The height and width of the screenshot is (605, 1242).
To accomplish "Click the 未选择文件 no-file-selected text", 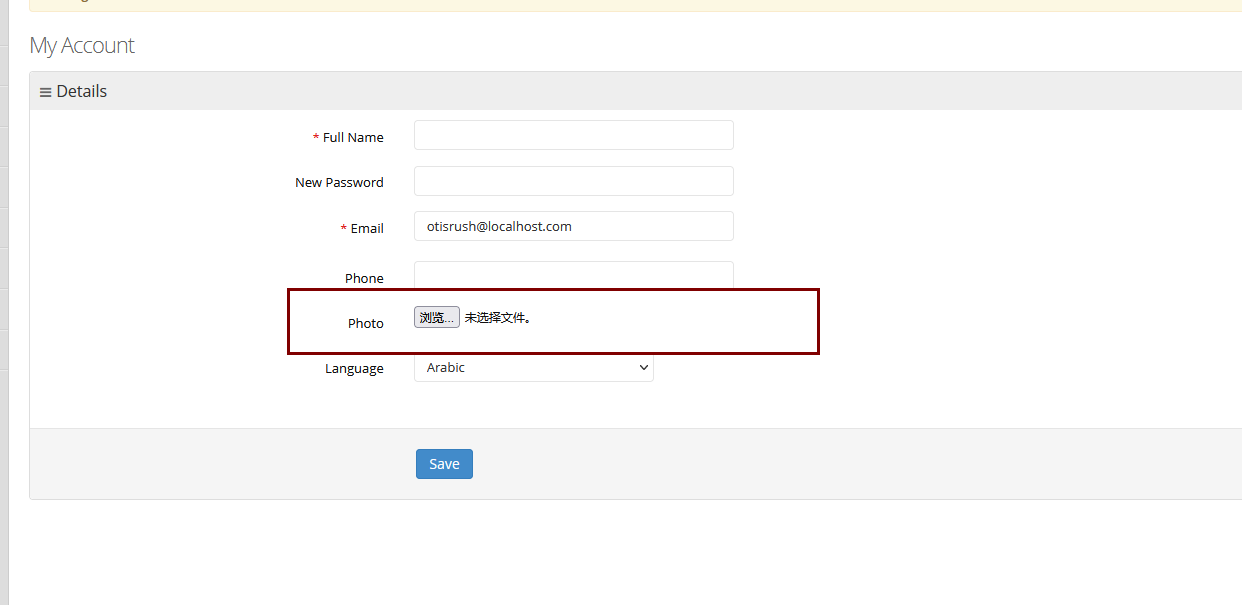I will click(498, 318).
